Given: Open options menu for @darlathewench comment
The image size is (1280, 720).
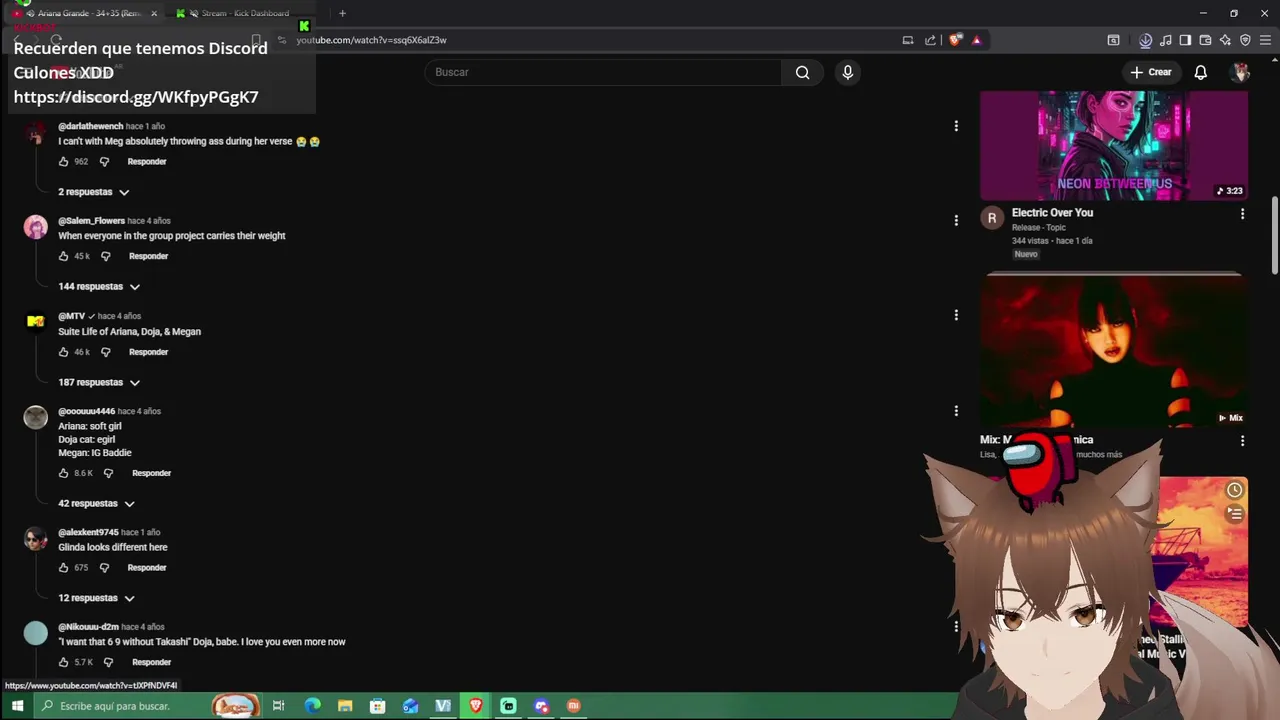Looking at the screenshot, I should [956, 126].
